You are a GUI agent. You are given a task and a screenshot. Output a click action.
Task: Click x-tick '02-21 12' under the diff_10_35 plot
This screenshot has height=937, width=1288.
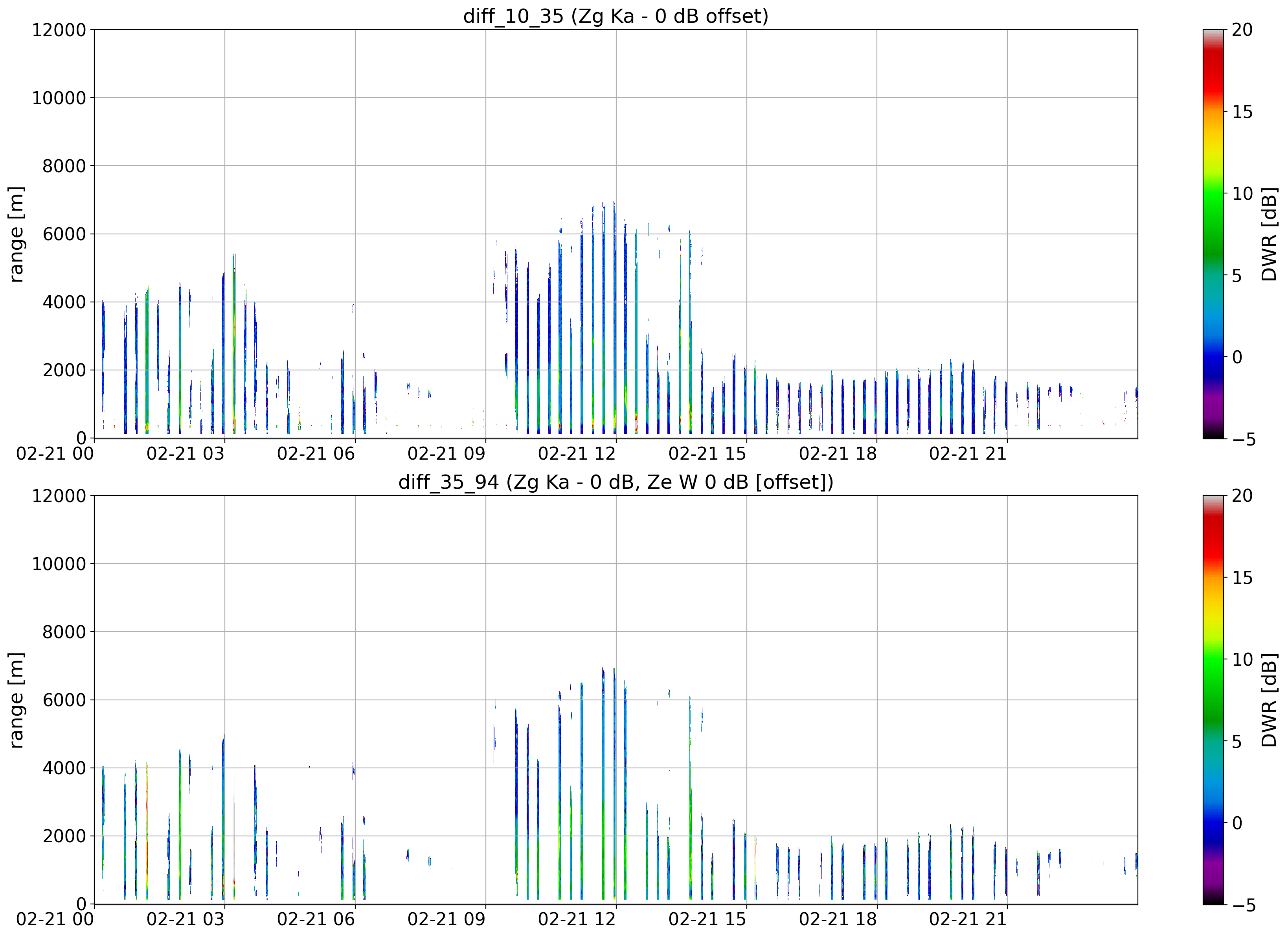pos(577,454)
